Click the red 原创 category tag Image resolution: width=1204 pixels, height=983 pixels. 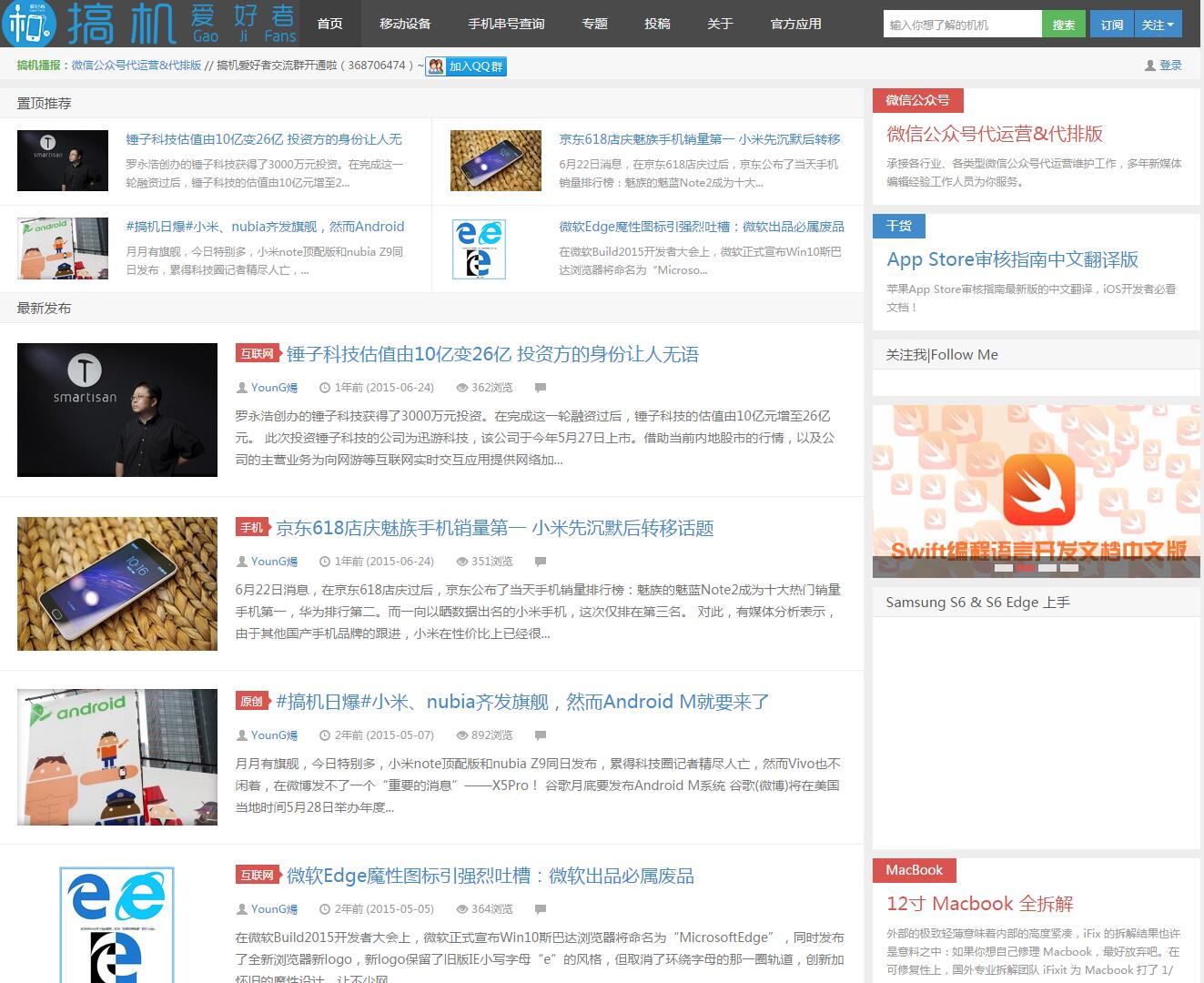(251, 702)
